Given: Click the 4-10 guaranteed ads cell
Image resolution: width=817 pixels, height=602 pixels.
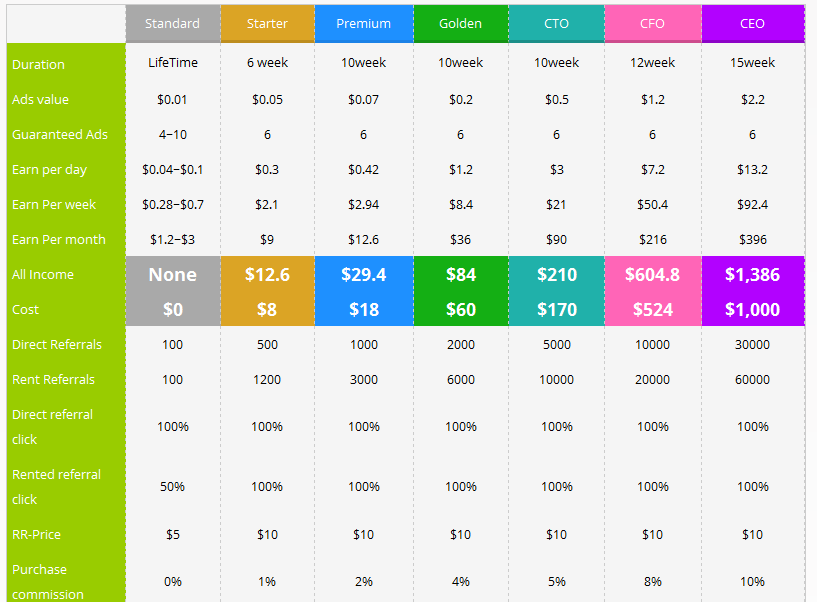Looking at the screenshot, I should pos(172,134).
